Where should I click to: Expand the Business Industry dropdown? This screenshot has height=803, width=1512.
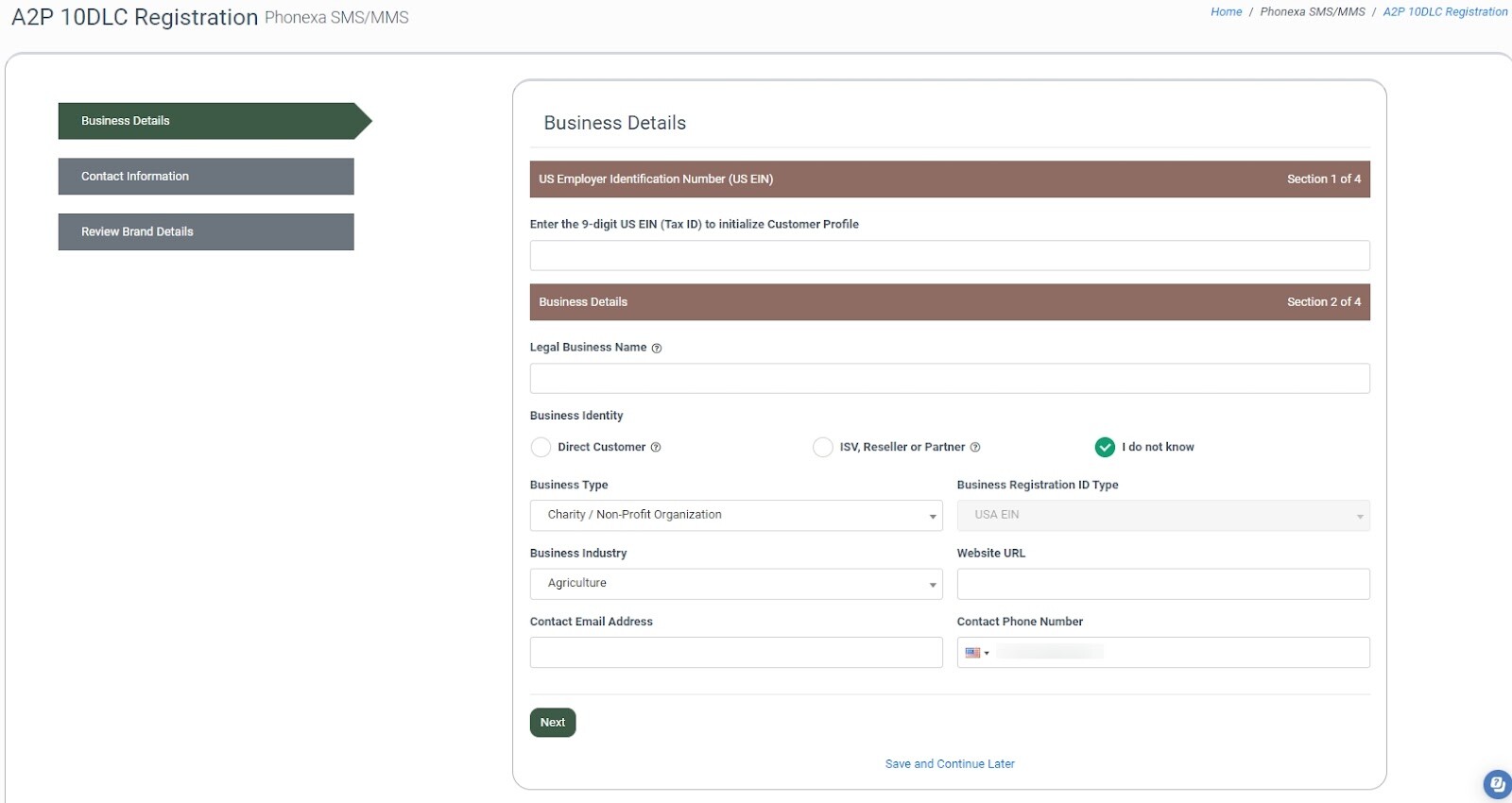[736, 584]
